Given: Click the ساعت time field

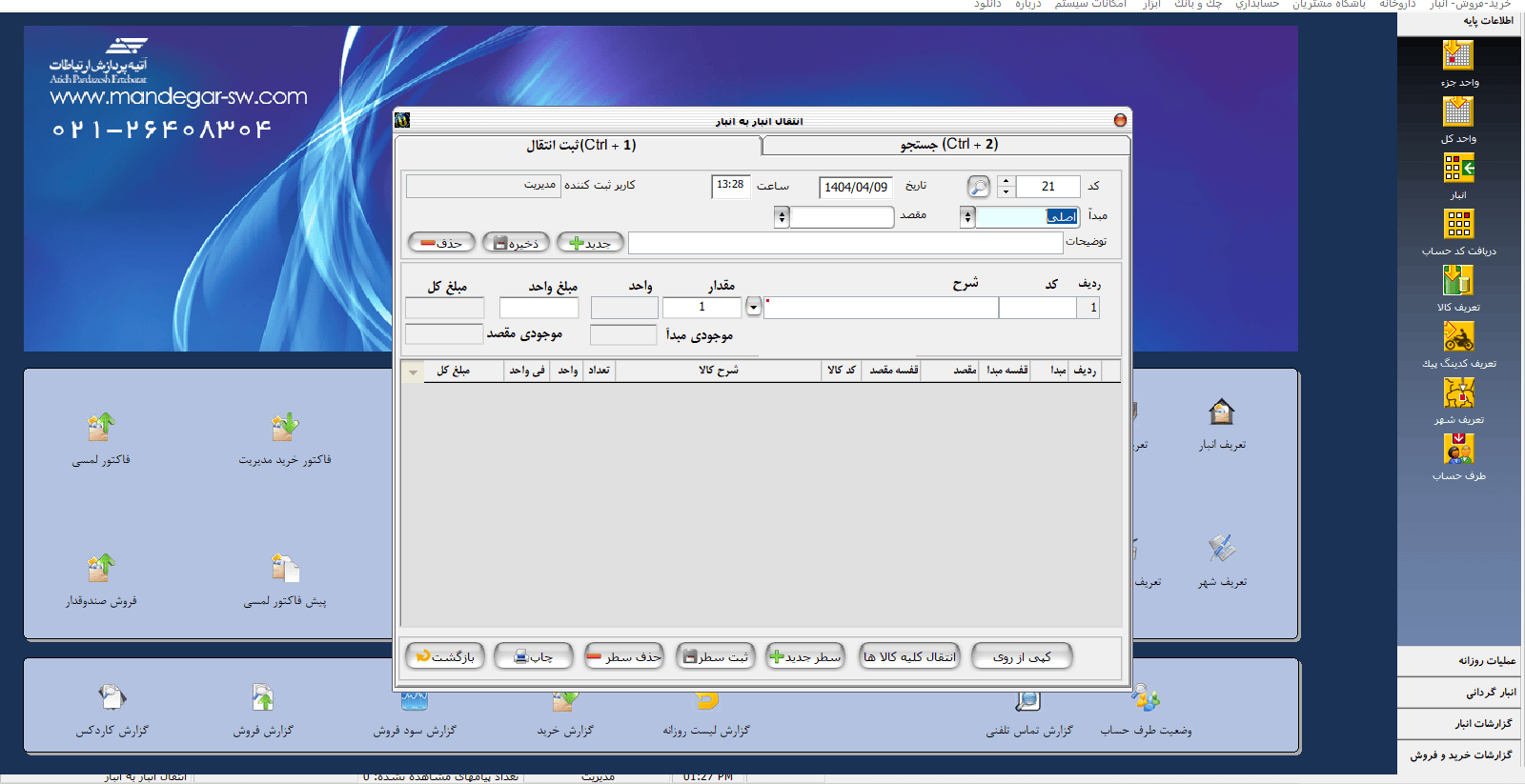Looking at the screenshot, I should pyautogui.click(x=731, y=187).
